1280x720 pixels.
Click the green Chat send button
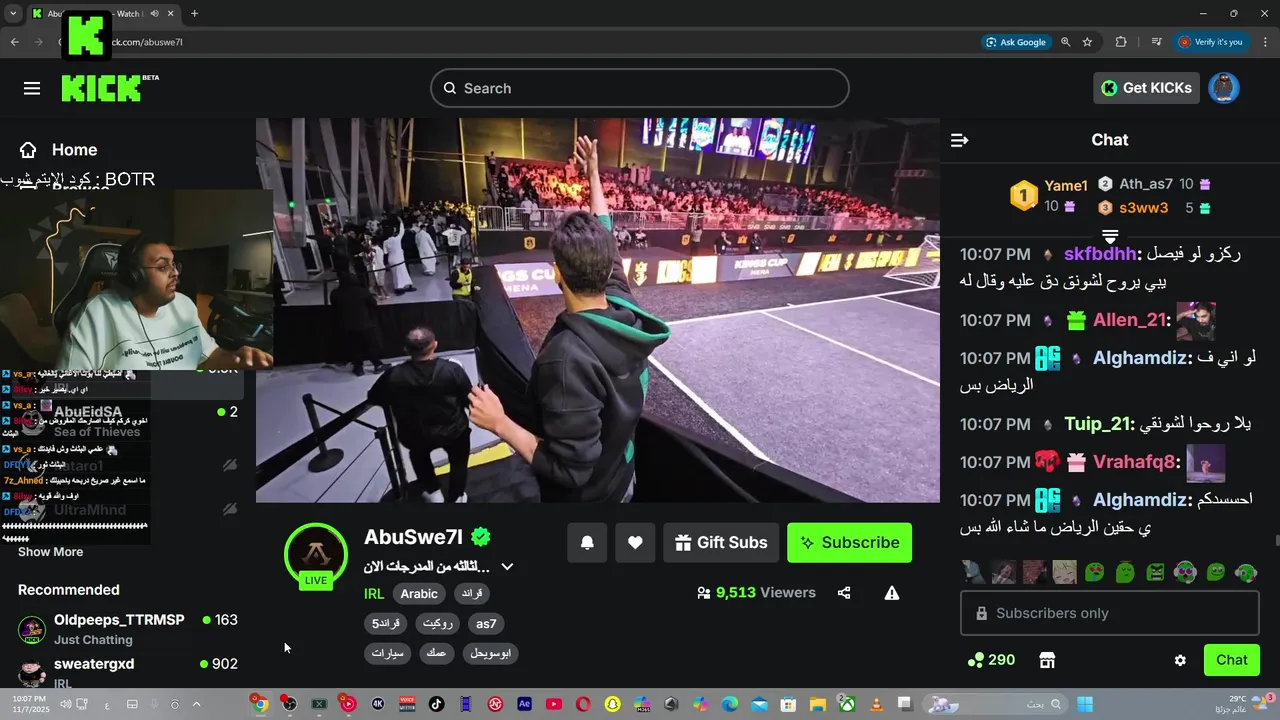point(1232,660)
